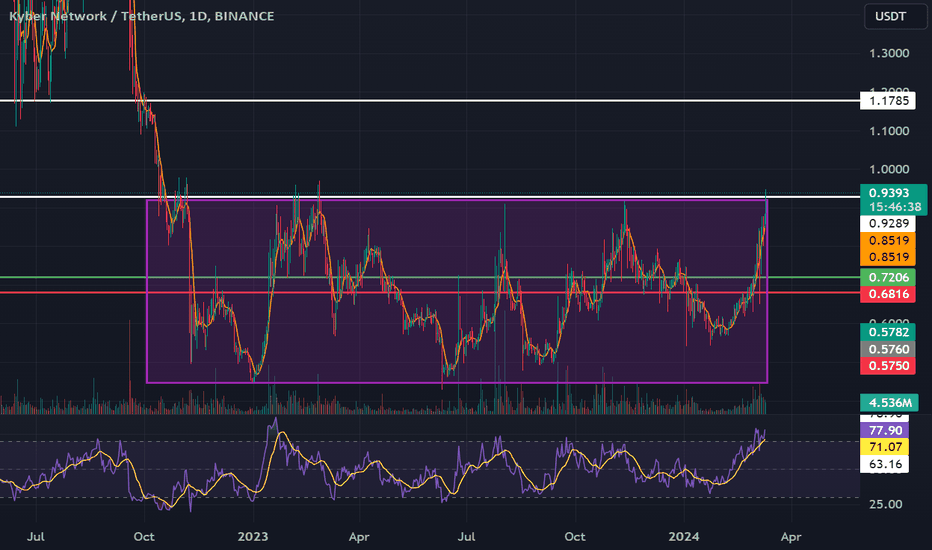Click the Jul label before 2023
Viewport: 932px width, 550px height.
point(36,536)
